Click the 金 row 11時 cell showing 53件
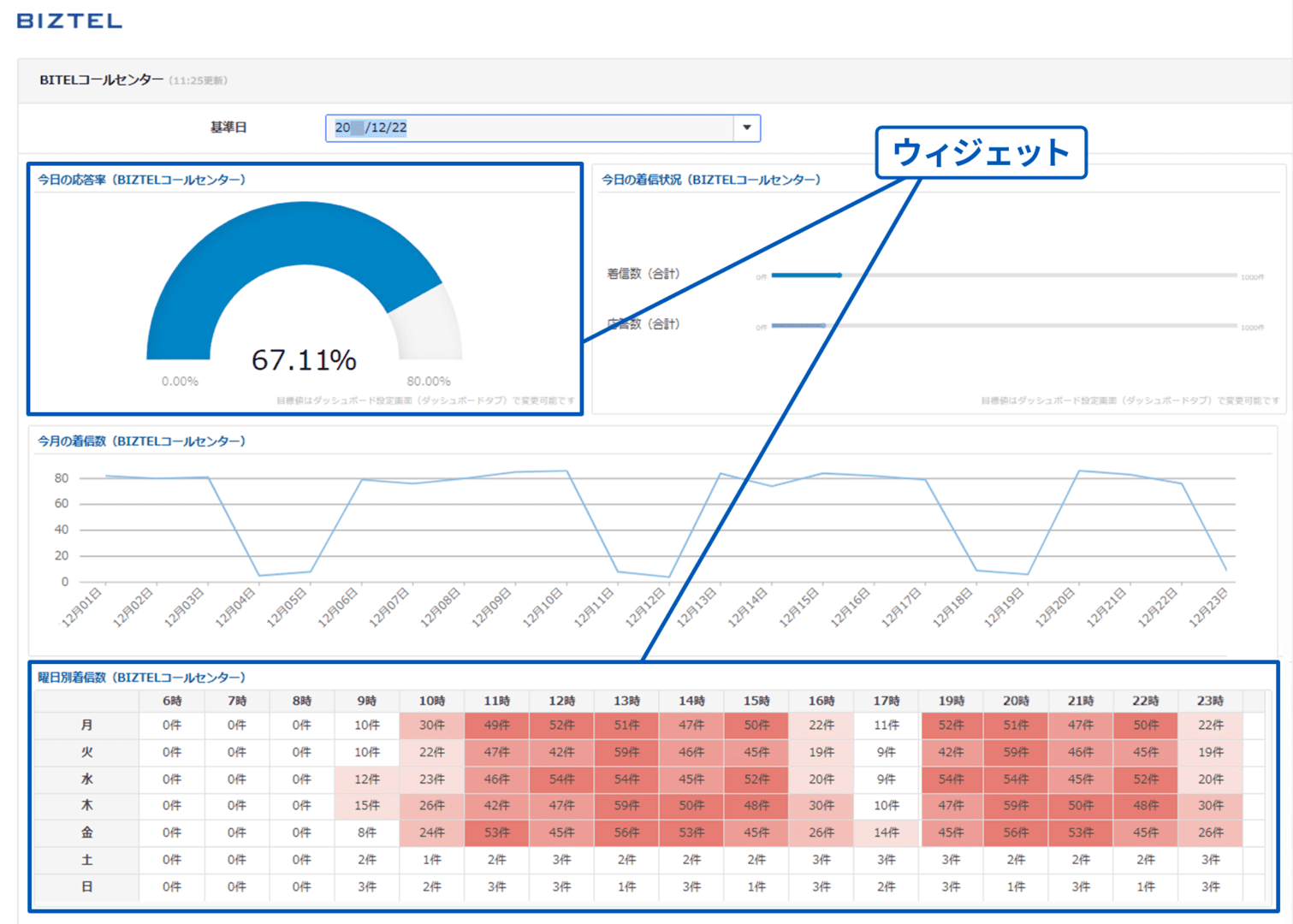Image resolution: width=1293 pixels, height=924 pixels. point(496,832)
